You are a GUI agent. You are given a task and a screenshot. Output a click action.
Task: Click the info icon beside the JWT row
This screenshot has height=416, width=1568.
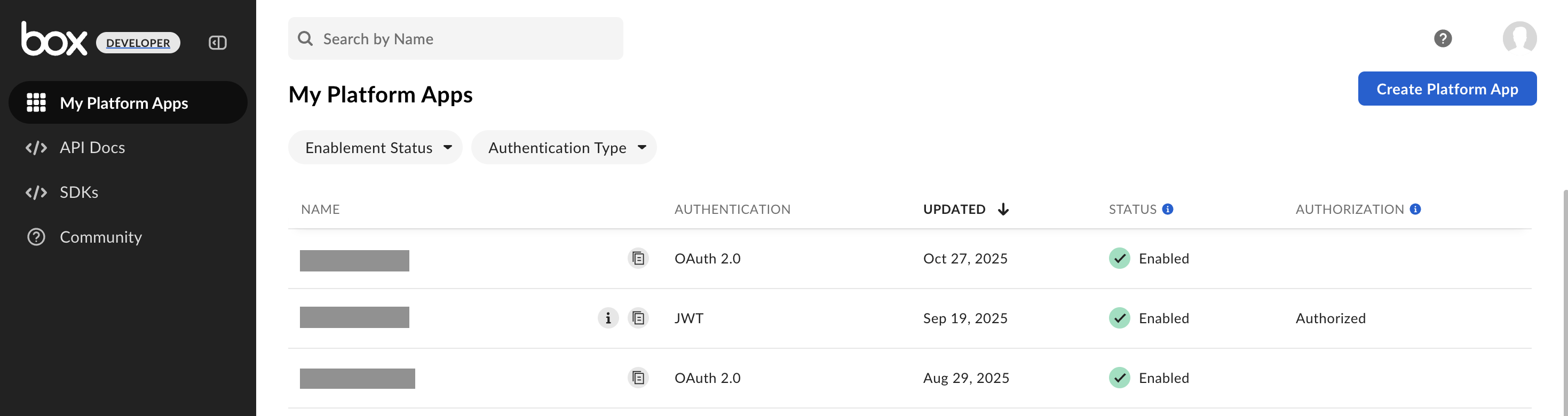tap(607, 317)
